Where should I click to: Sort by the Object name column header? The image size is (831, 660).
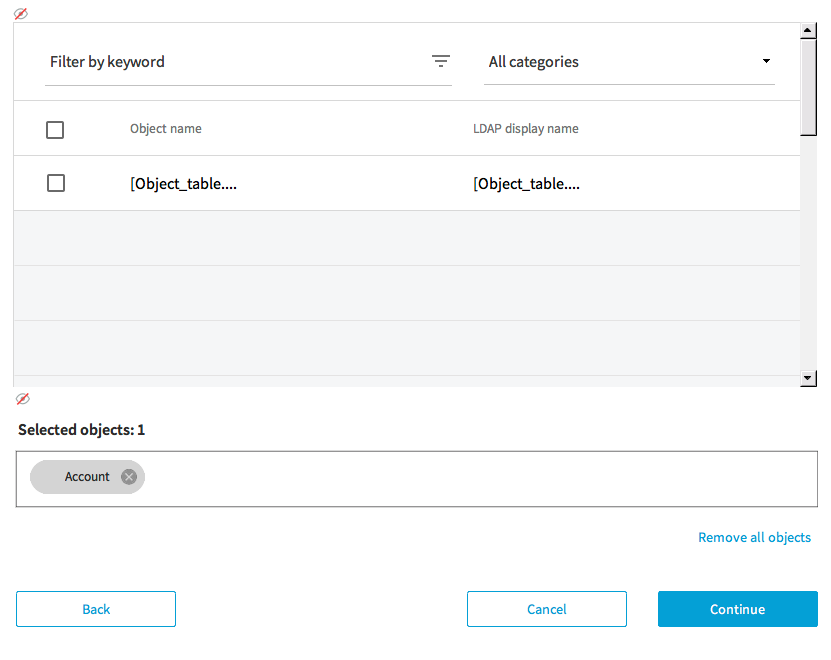[x=166, y=129]
